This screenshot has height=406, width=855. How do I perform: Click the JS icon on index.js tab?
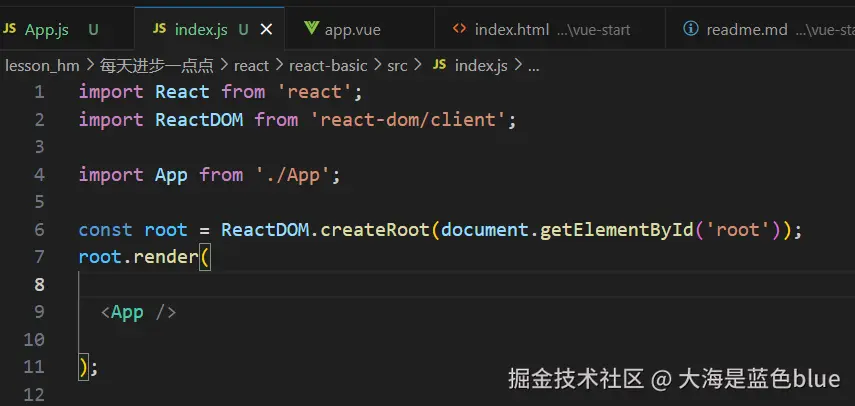(x=160, y=29)
